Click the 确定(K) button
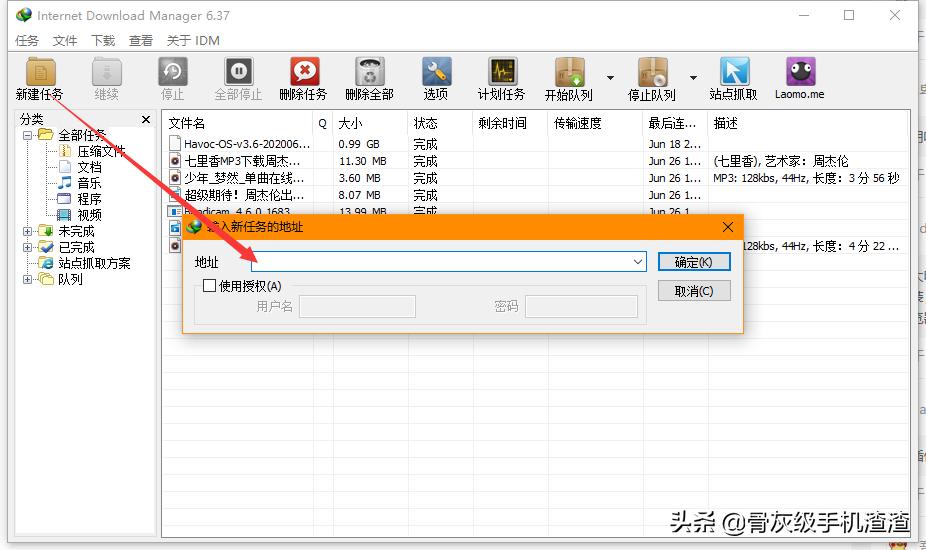This screenshot has width=926, height=550. point(694,262)
